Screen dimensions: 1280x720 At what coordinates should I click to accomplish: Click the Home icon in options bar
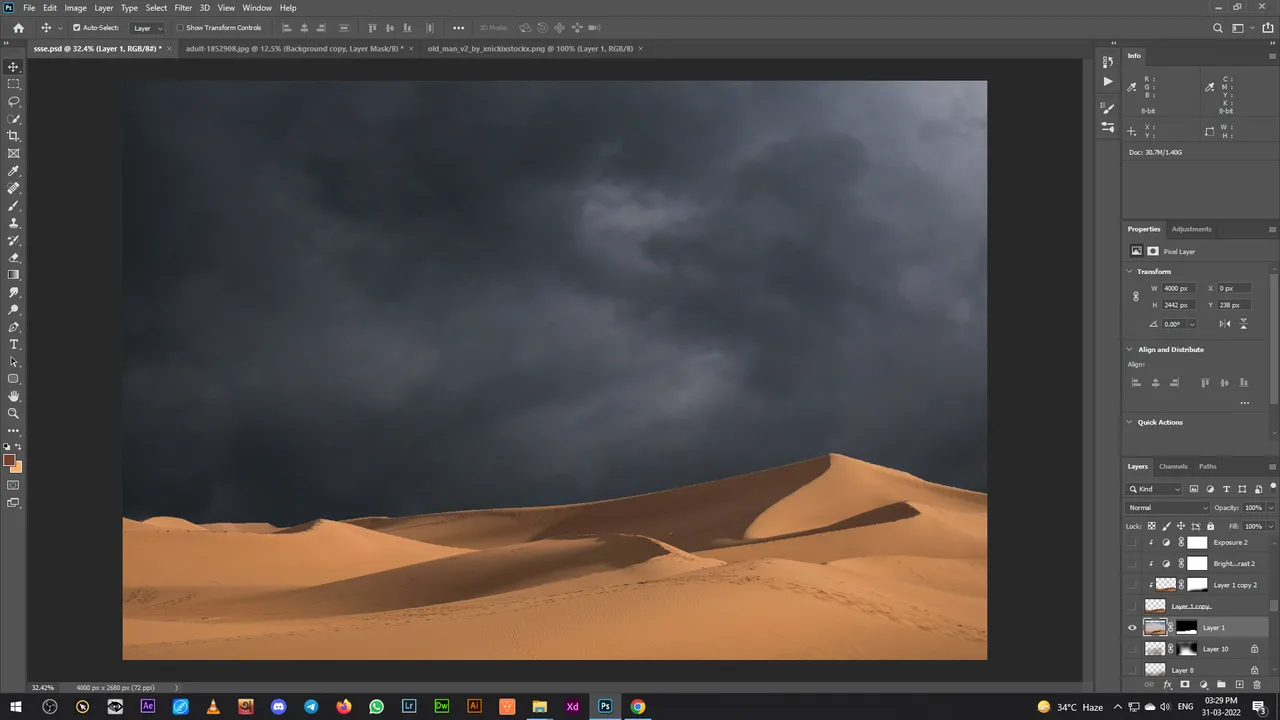[18, 28]
